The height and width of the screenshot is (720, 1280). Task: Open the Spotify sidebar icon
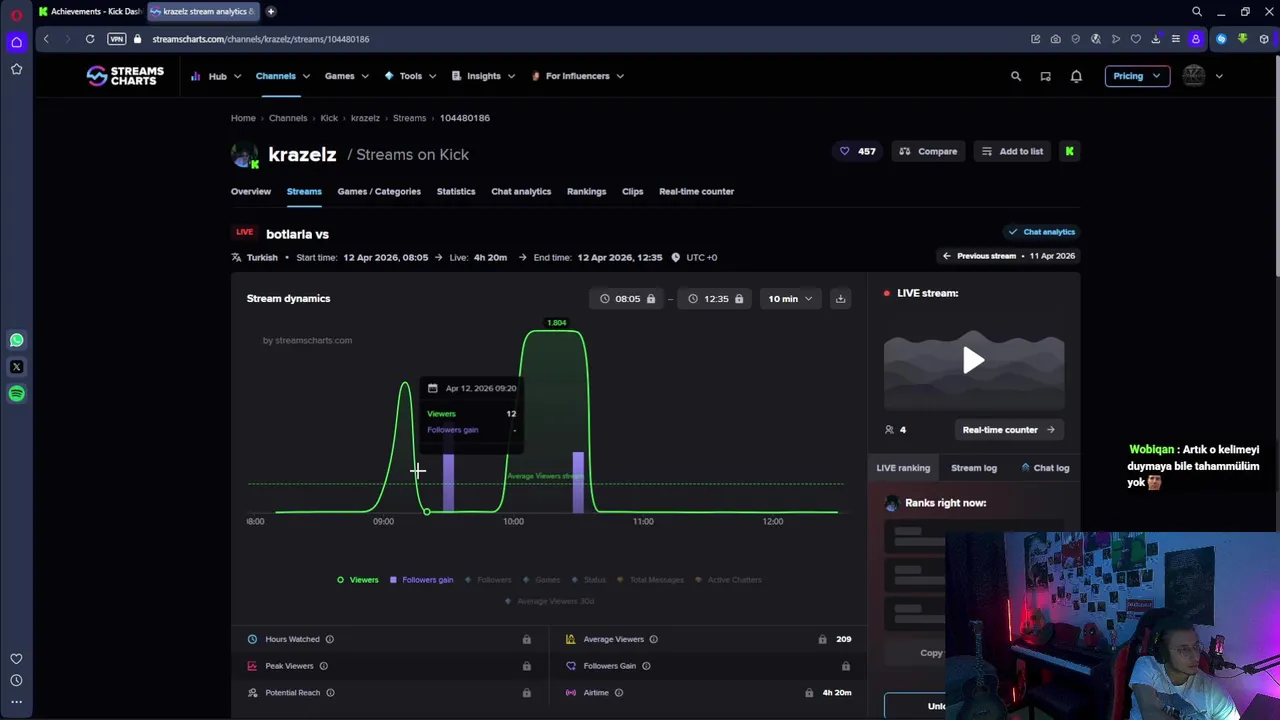16,394
